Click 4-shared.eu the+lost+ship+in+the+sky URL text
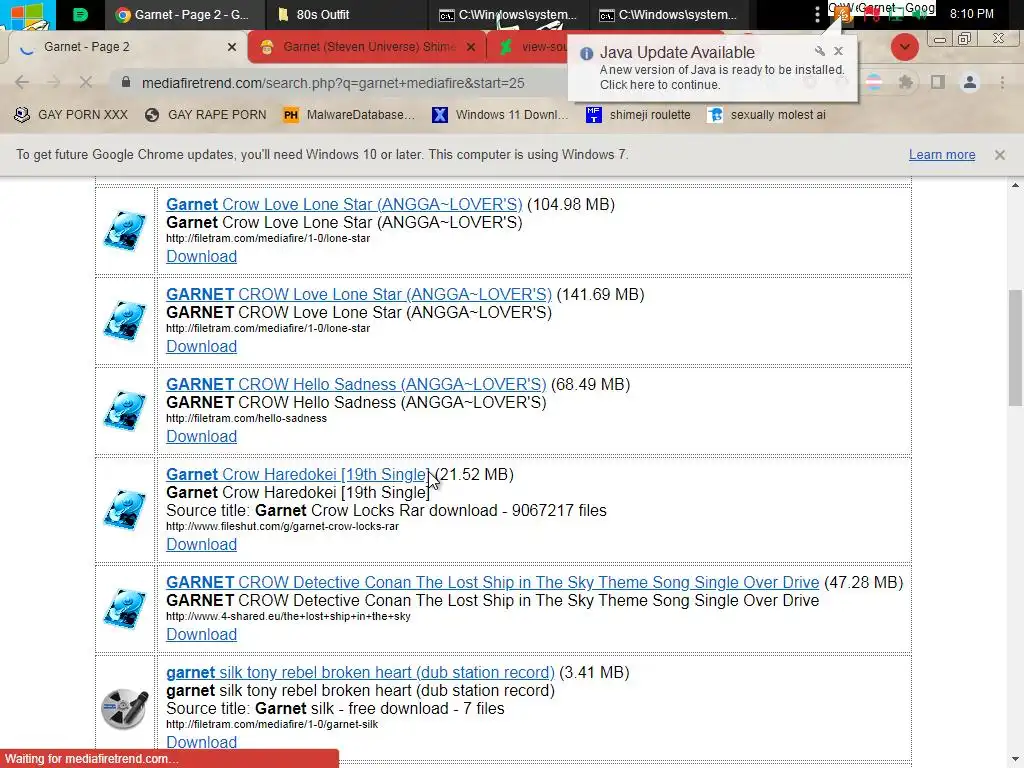The width and height of the screenshot is (1024, 768). pos(288,616)
